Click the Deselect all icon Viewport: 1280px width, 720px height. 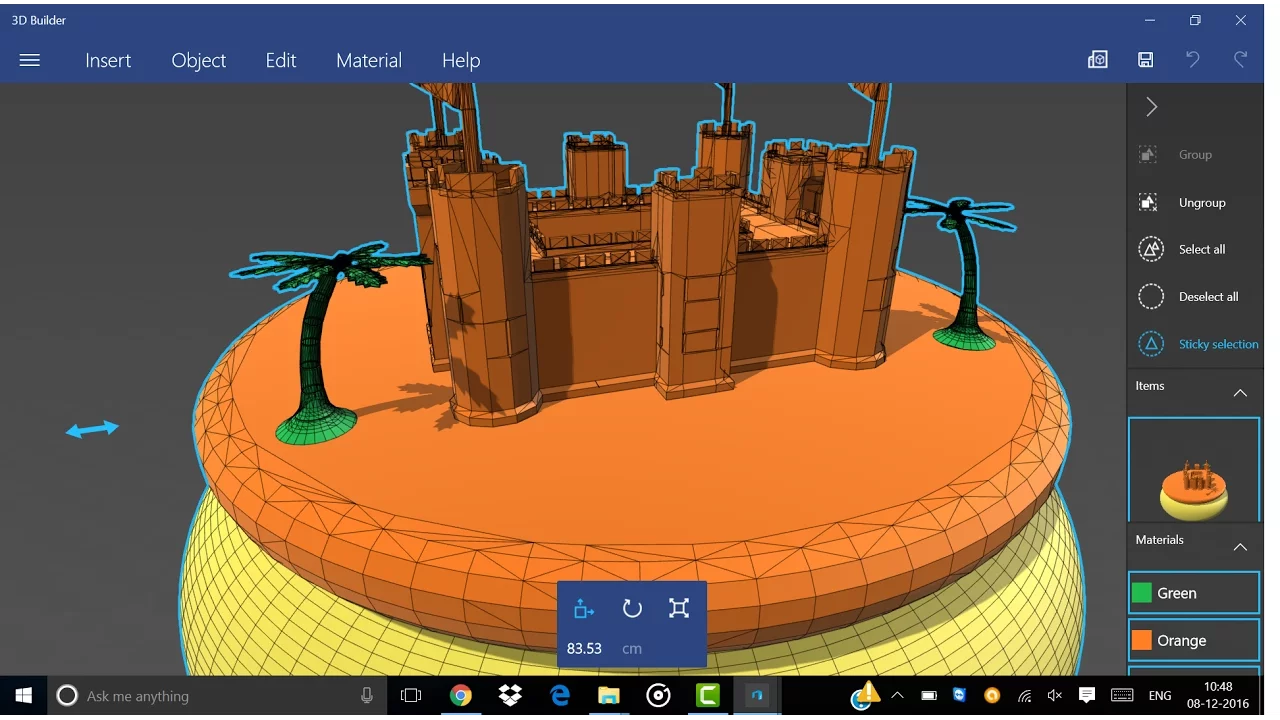tap(1151, 297)
